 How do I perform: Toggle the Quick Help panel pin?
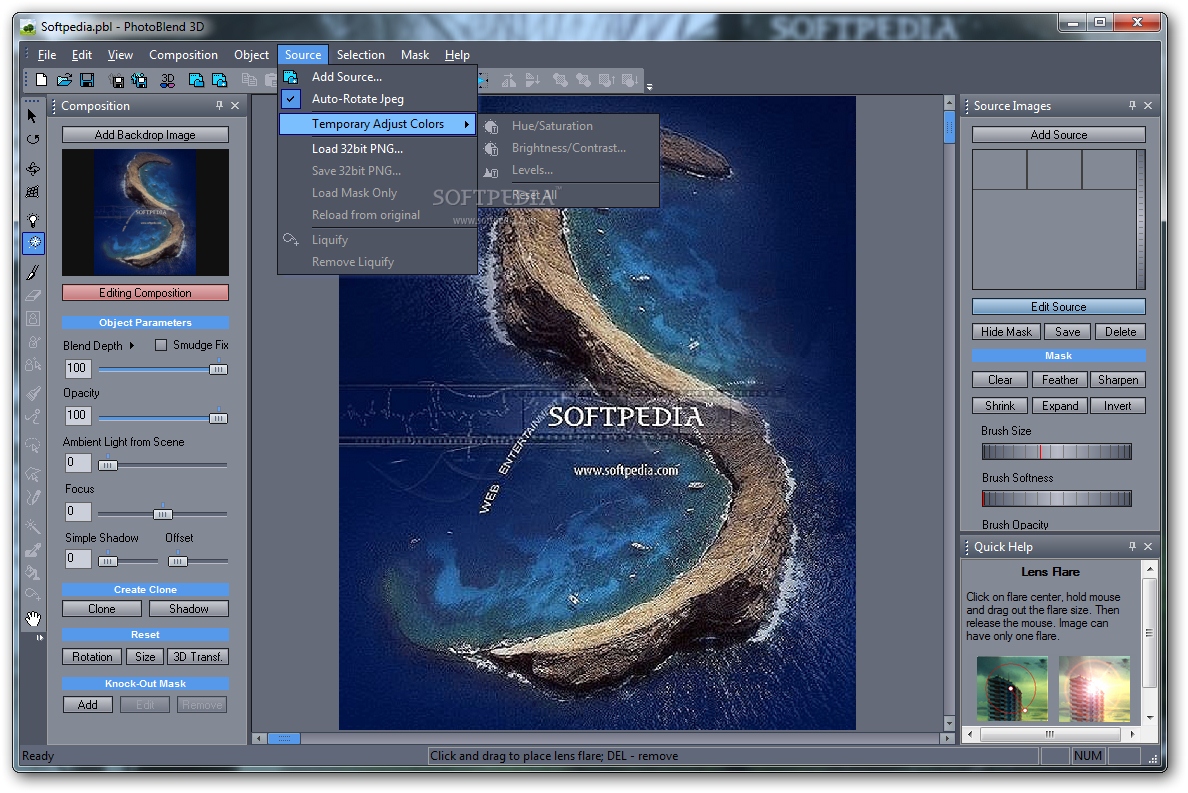(x=1132, y=546)
